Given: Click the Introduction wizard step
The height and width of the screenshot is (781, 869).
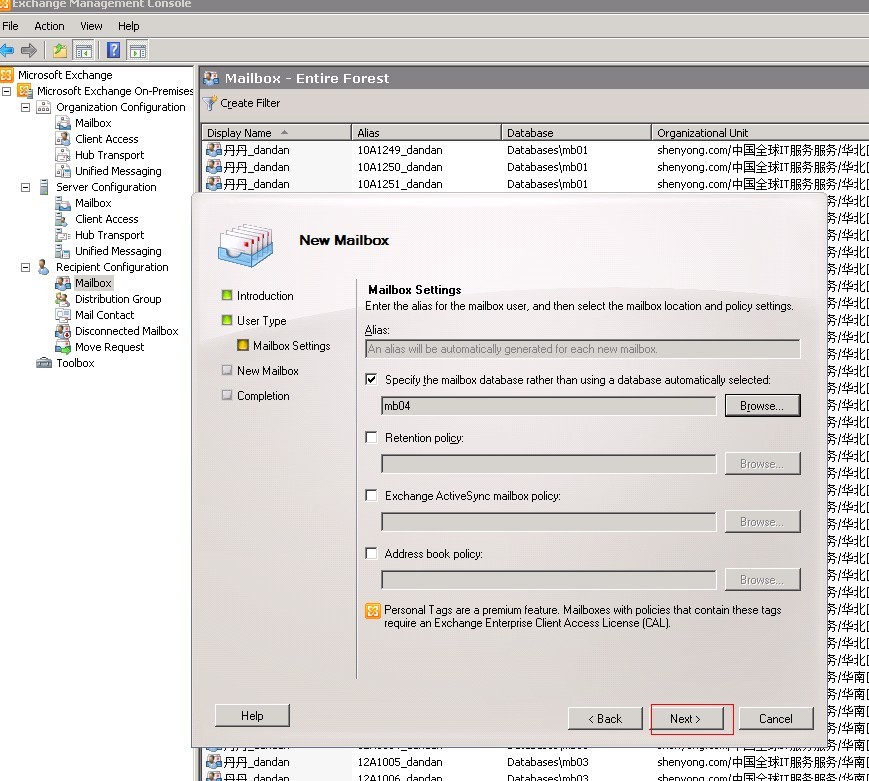Looking at the screenshot, I should coord(265,295).
